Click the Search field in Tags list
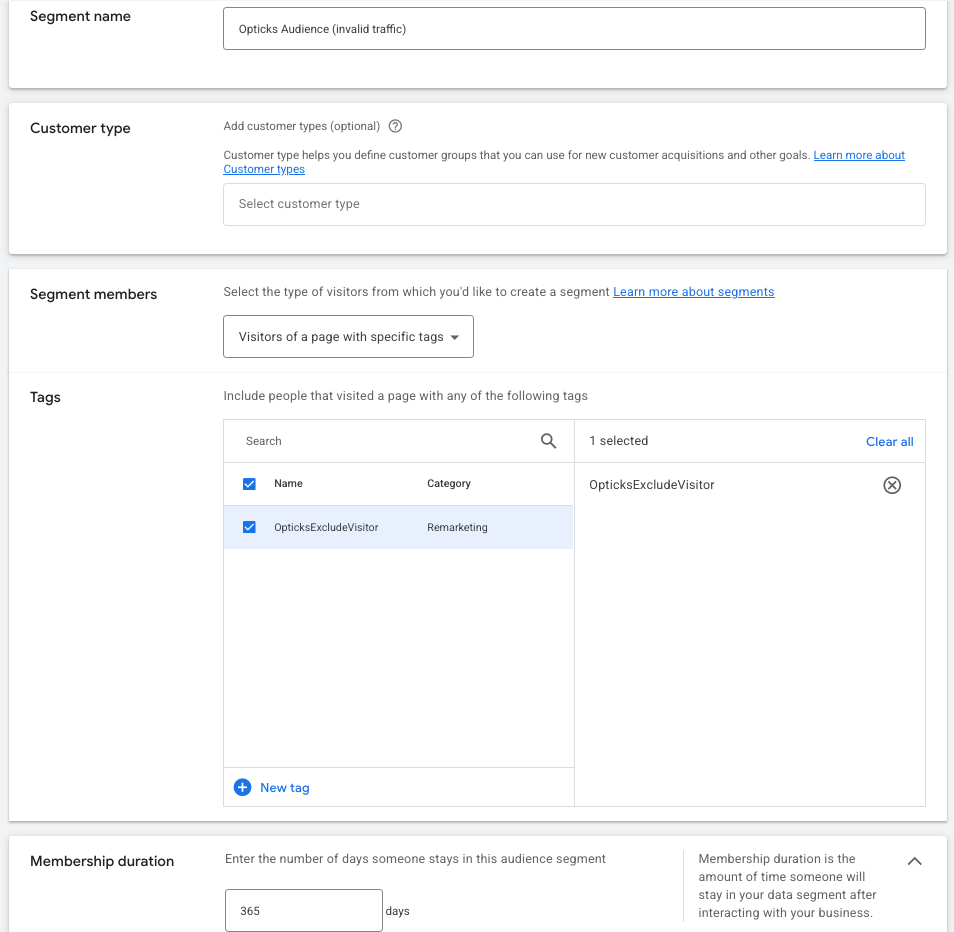Screen dimensions: 954x932 [x=385, y=441]
